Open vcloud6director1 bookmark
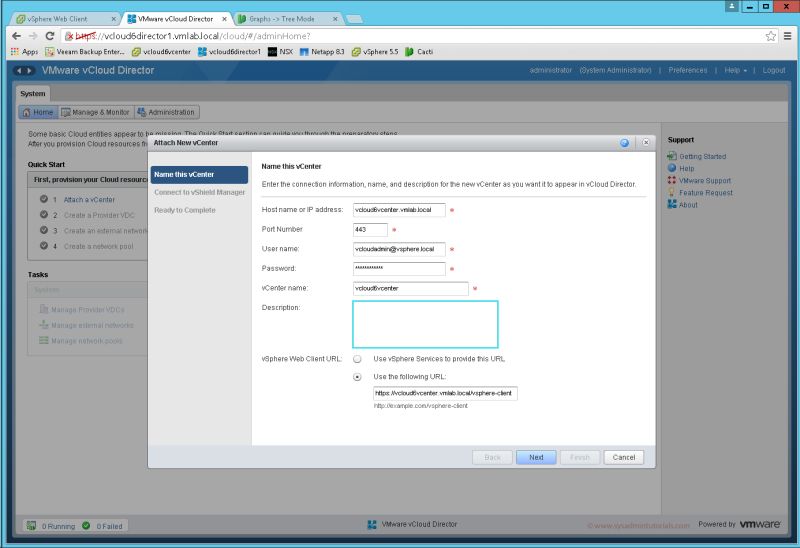Viewport: 800px width, 548px height. (x=229, y=52)
